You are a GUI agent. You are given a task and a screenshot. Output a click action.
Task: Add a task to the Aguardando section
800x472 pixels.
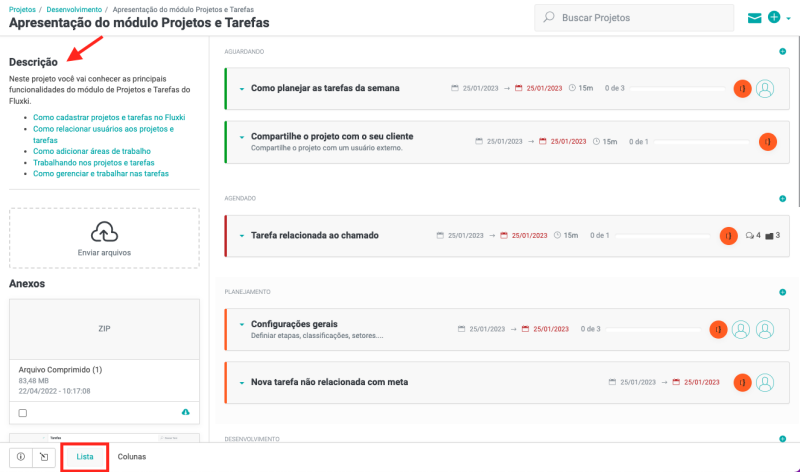[x=782, y=51]
